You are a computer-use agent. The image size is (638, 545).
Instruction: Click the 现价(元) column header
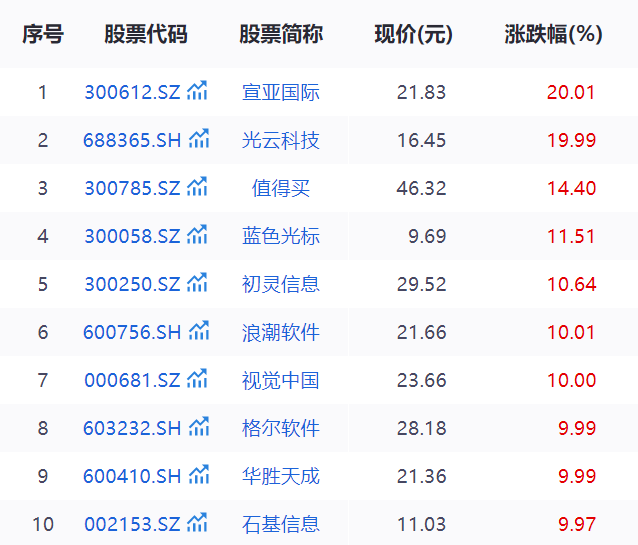413,34
